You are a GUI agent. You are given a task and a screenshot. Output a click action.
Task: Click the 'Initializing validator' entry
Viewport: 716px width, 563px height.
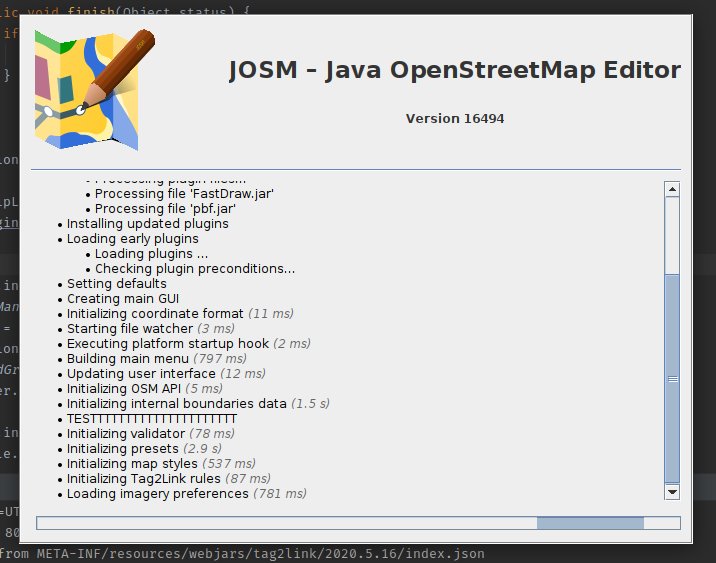click(x=151, y=434)
